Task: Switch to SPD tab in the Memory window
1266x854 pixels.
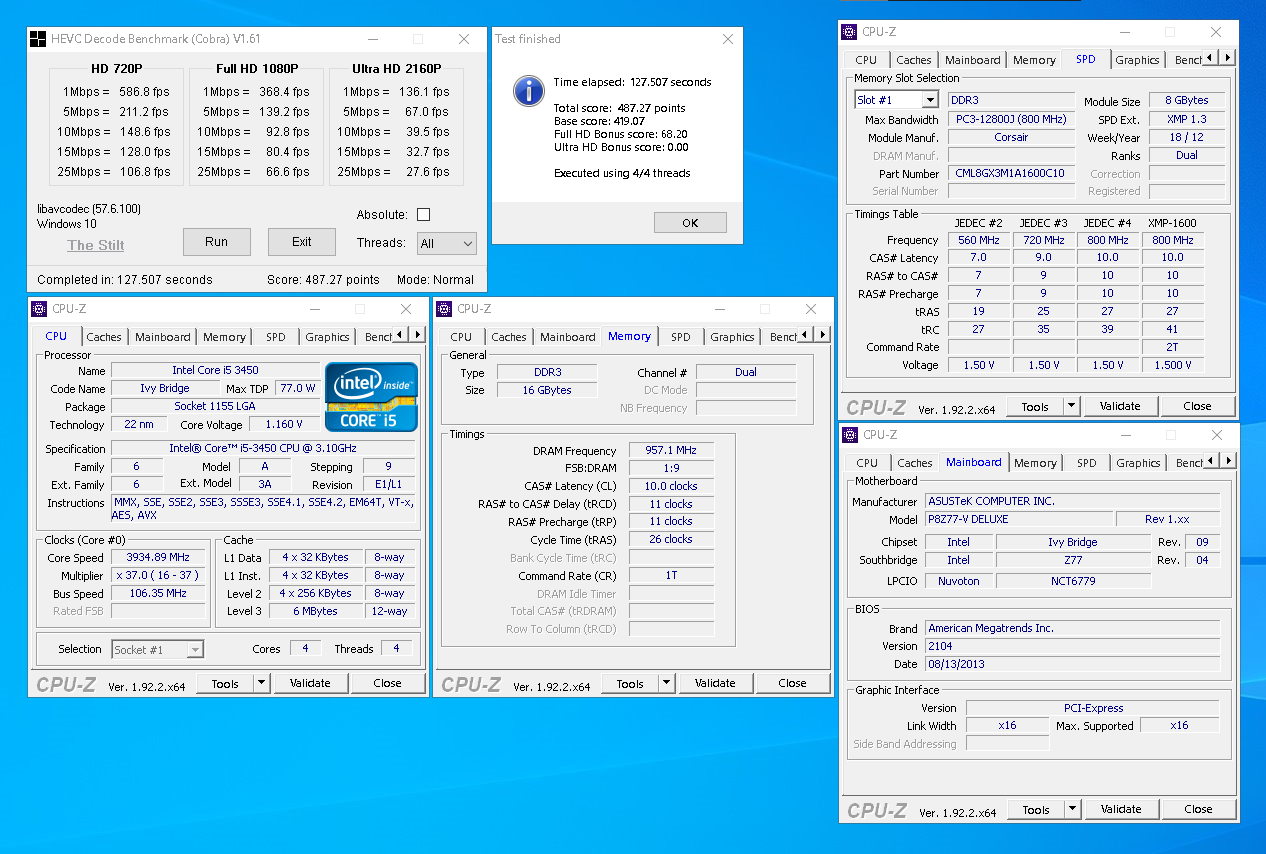Action: tap(681, 337)
